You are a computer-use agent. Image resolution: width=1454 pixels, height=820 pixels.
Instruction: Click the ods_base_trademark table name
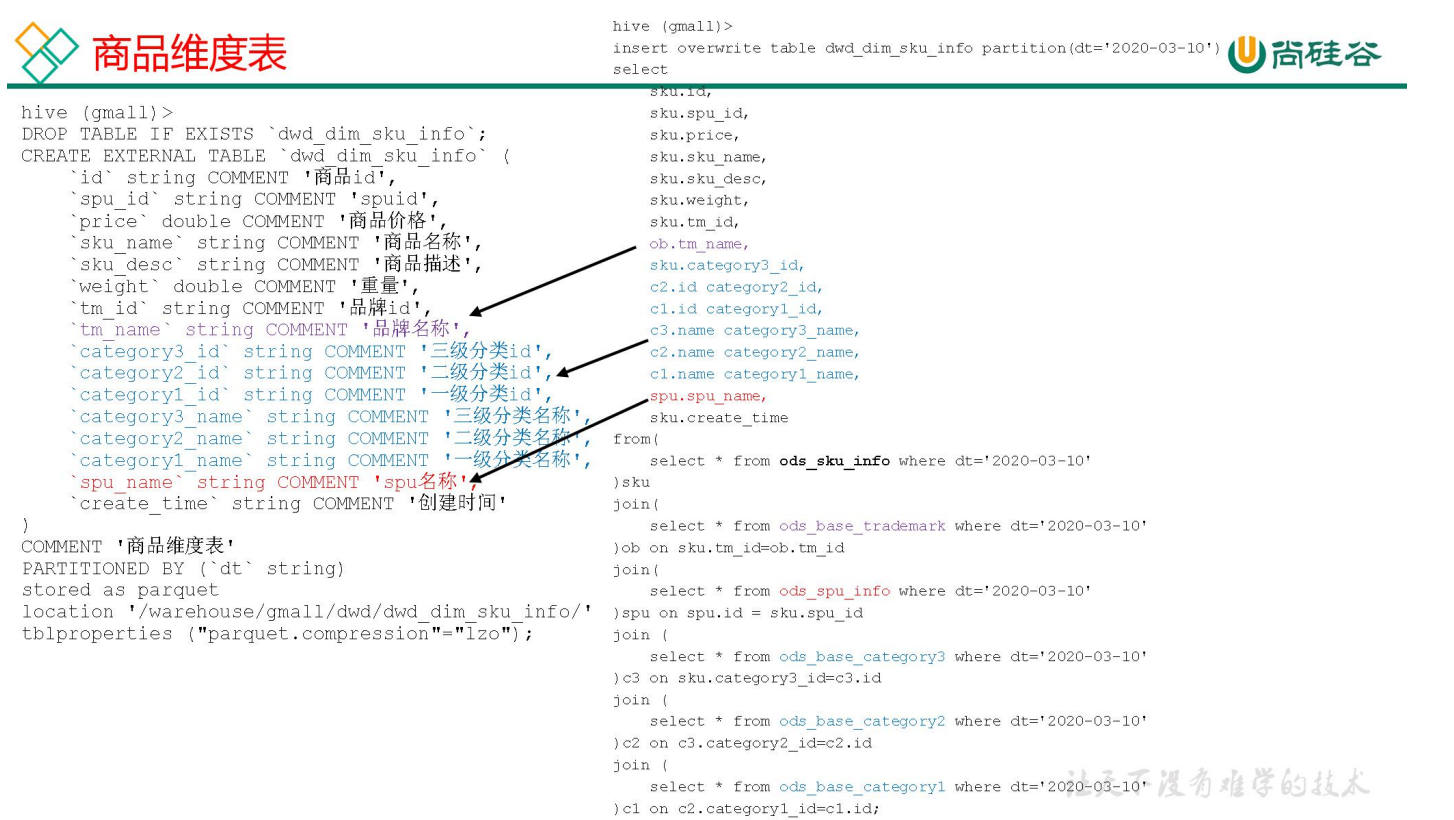coord(863,526)
